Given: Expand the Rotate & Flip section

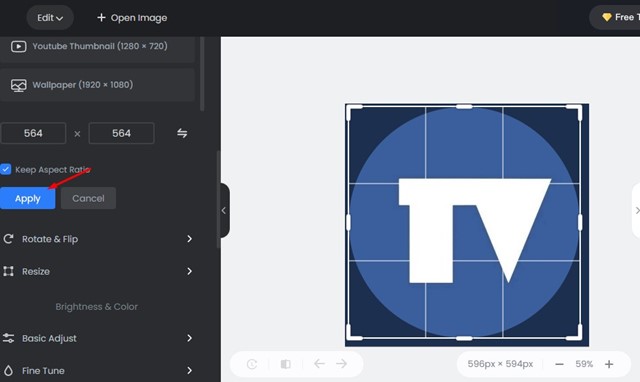Looking at the screenshot, I should [97, 239].
